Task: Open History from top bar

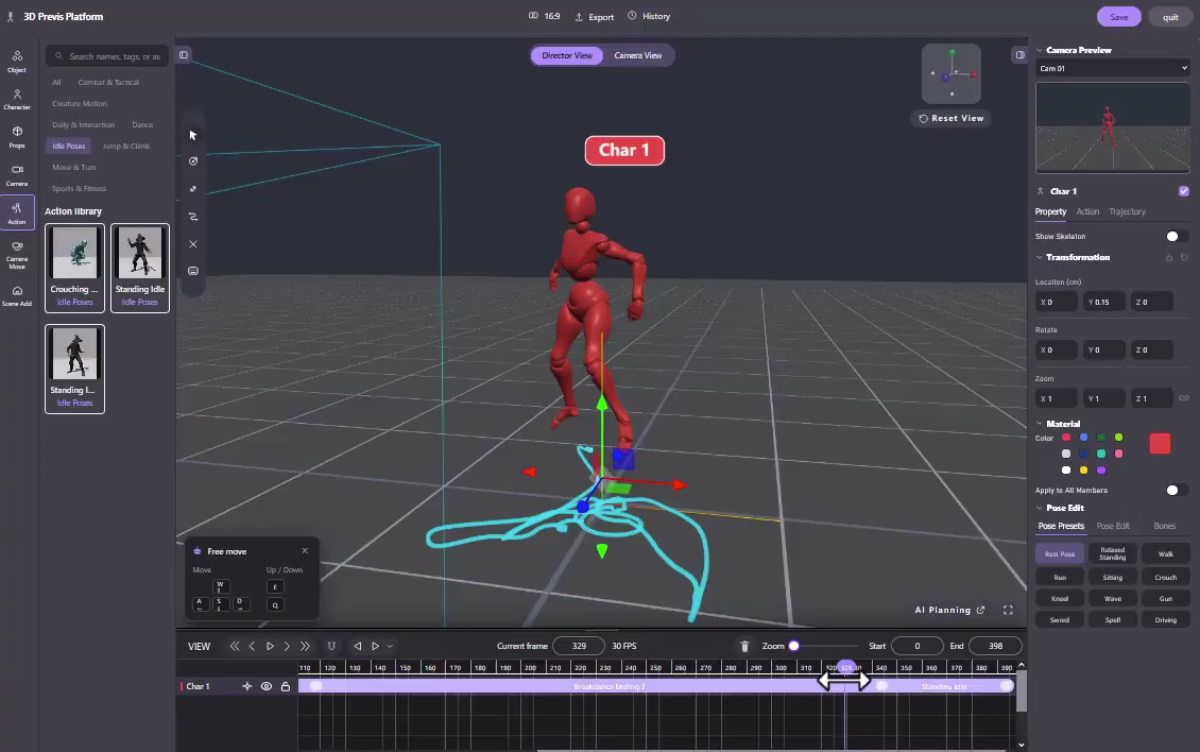Action: (649, 16)
